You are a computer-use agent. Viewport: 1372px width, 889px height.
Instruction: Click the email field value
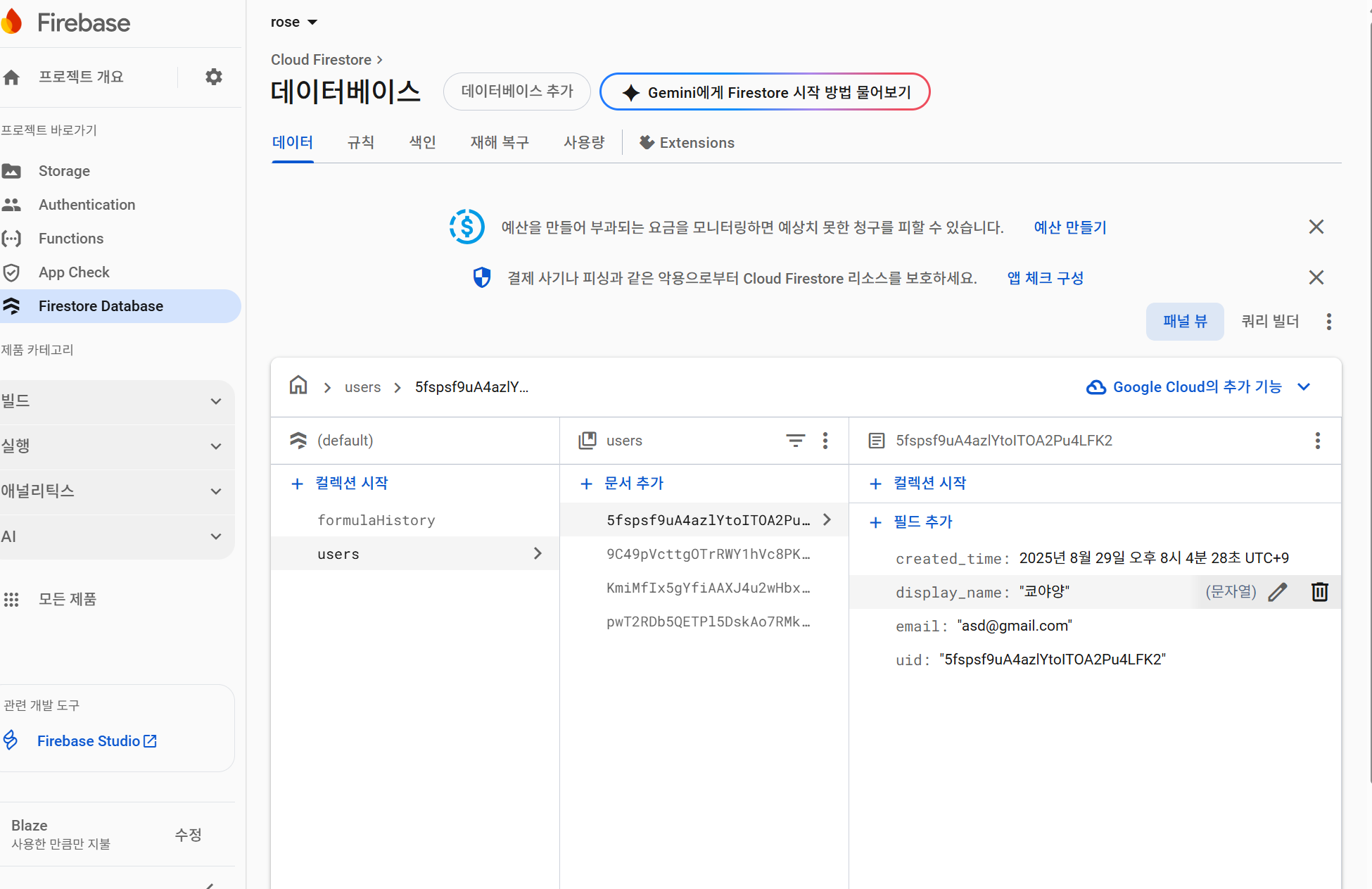1015,626
